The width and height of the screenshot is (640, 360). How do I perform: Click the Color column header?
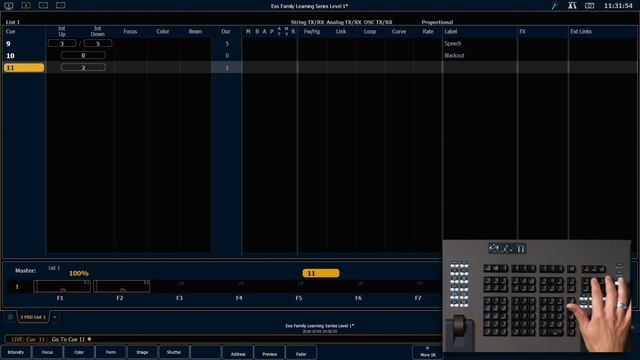point(162,31)
